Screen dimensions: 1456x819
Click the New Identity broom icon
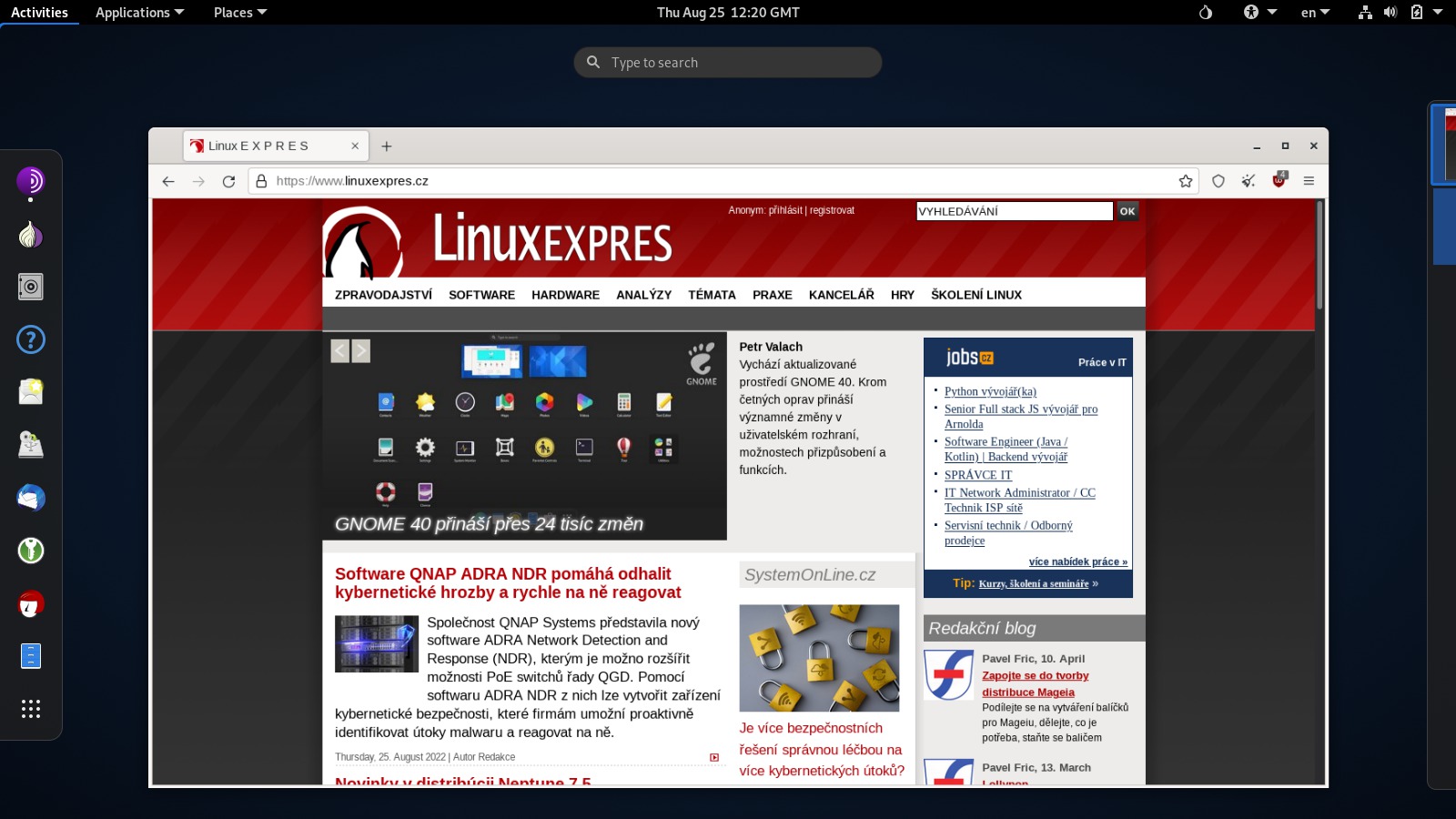point(1249,181)
